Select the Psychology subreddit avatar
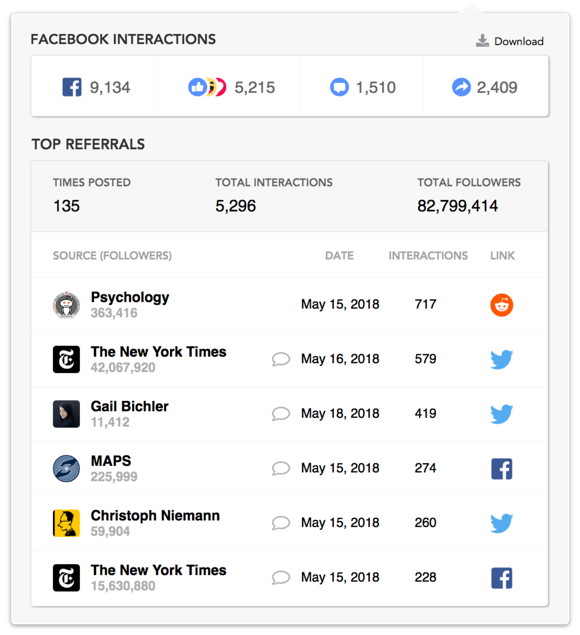 (x=66, y=305)
